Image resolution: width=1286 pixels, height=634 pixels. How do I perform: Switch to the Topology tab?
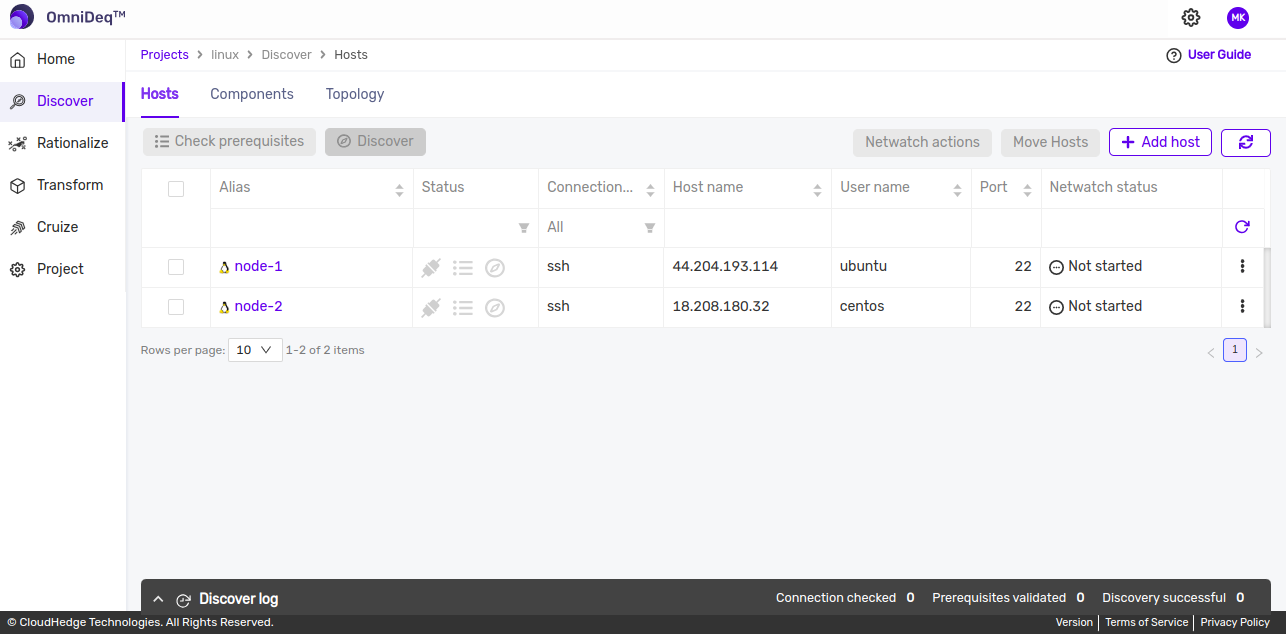355,94
